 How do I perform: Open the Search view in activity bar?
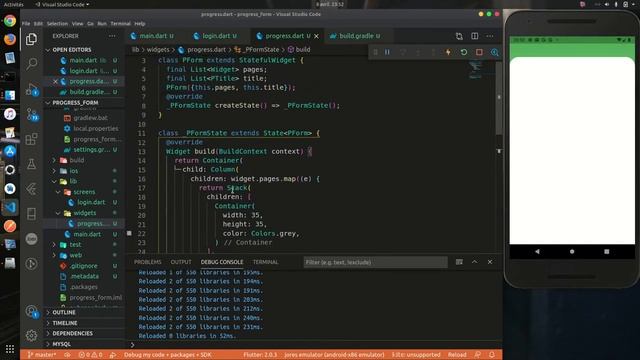point(31,64)
